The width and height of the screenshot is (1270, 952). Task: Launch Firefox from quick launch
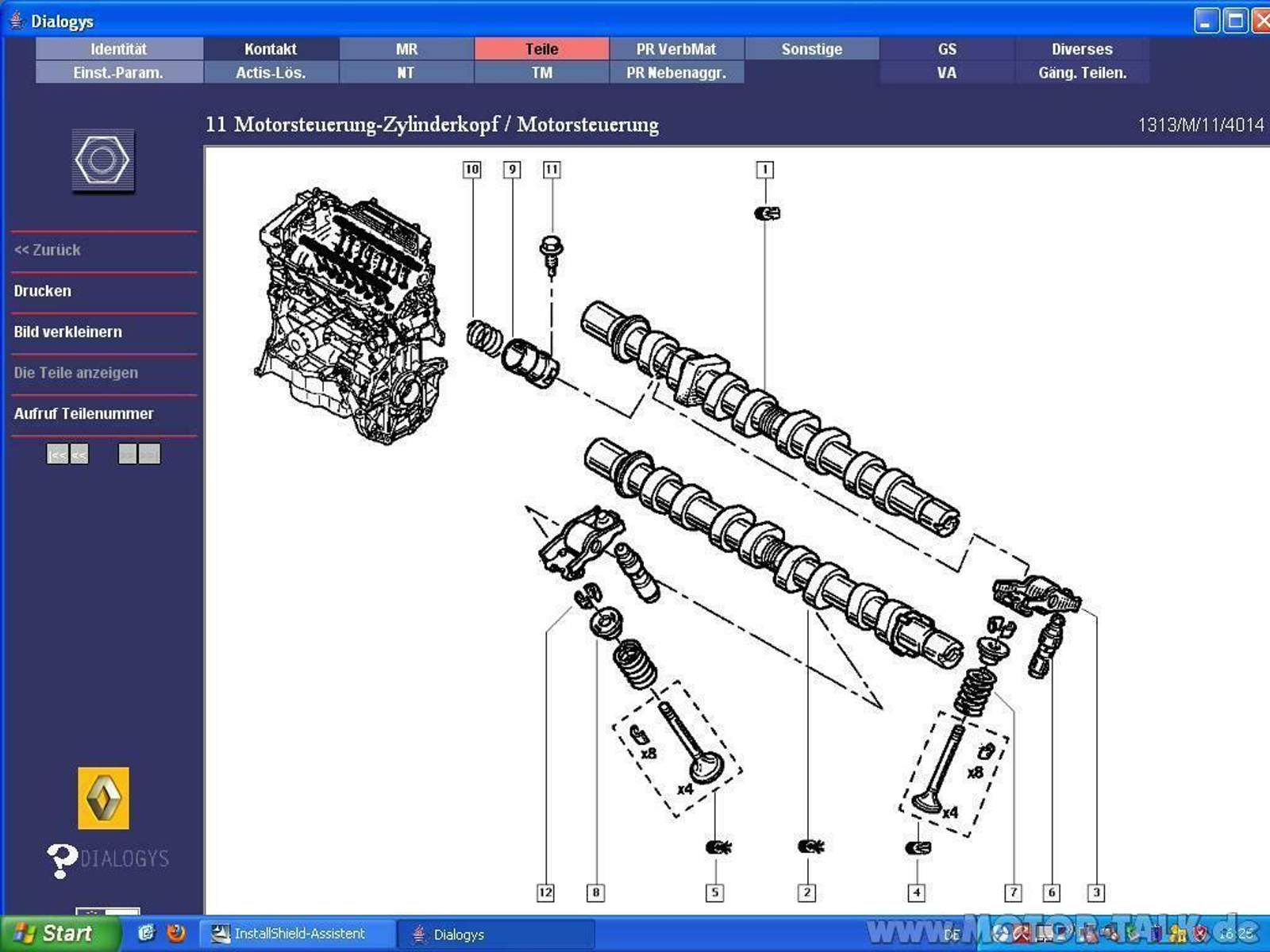175,933
